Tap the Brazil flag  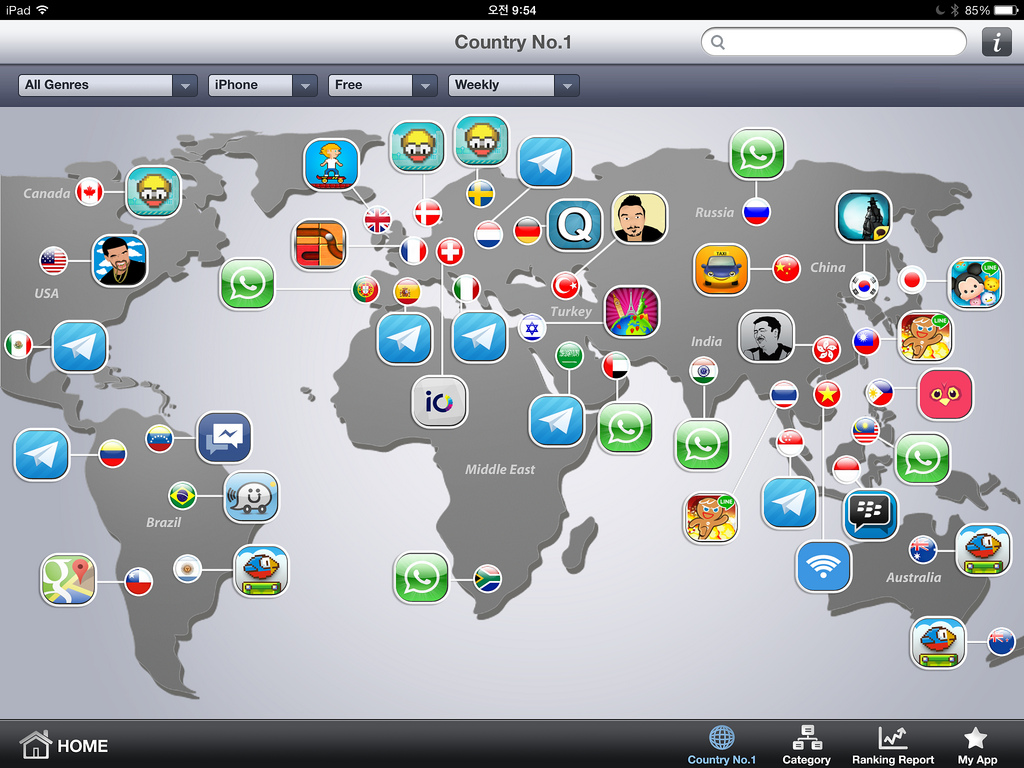coord(182,496)
